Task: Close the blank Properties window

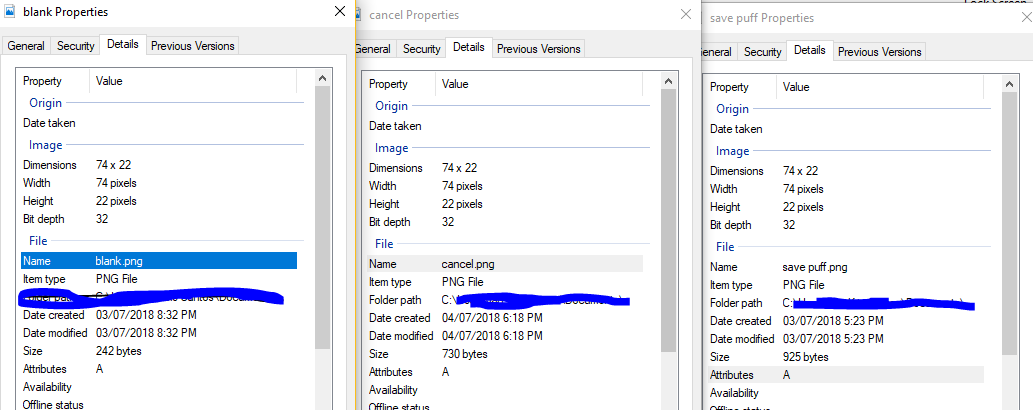Action: click(340, 12)
